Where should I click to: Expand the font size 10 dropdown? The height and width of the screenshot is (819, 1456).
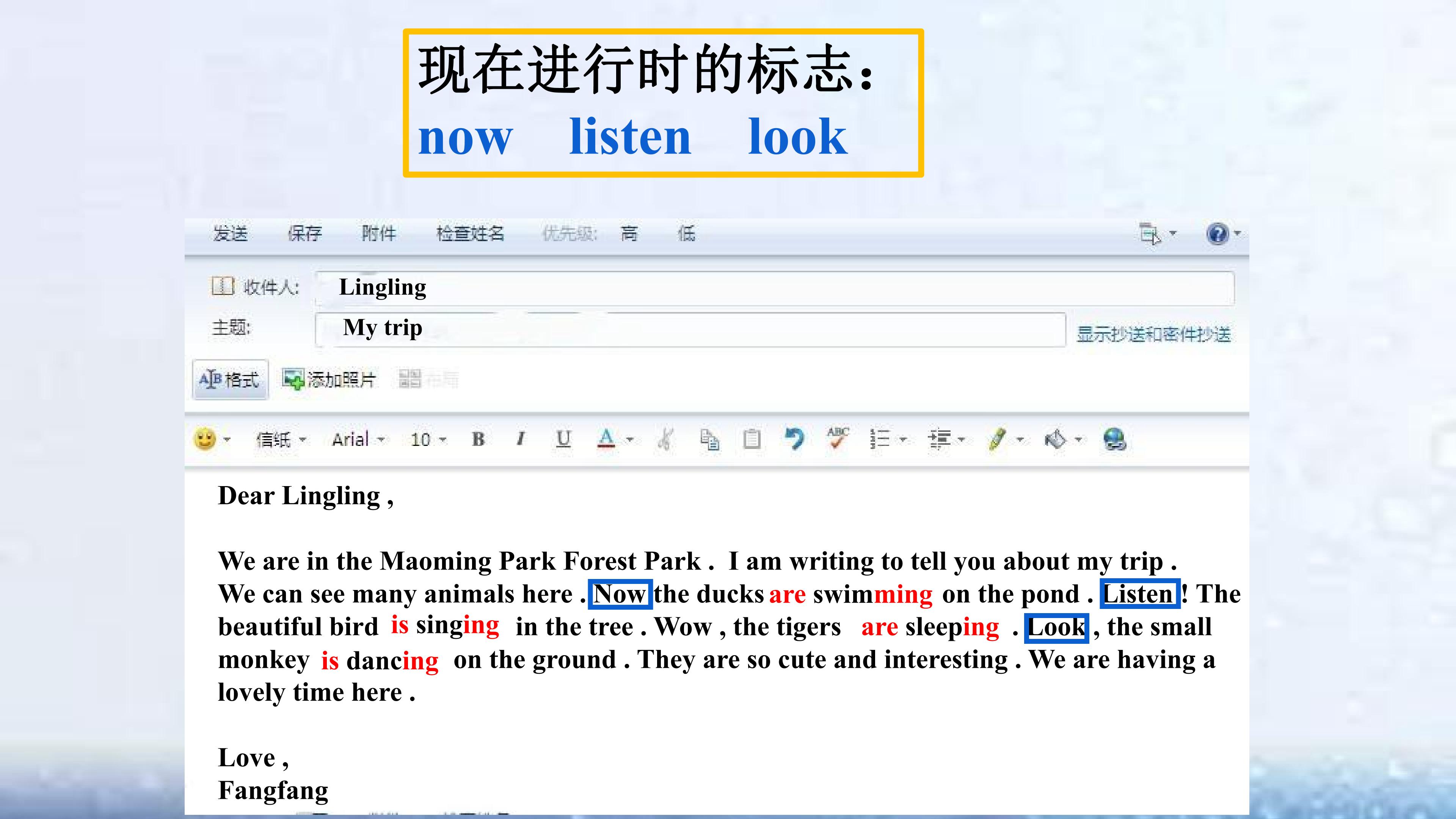(x=428, y=439)
